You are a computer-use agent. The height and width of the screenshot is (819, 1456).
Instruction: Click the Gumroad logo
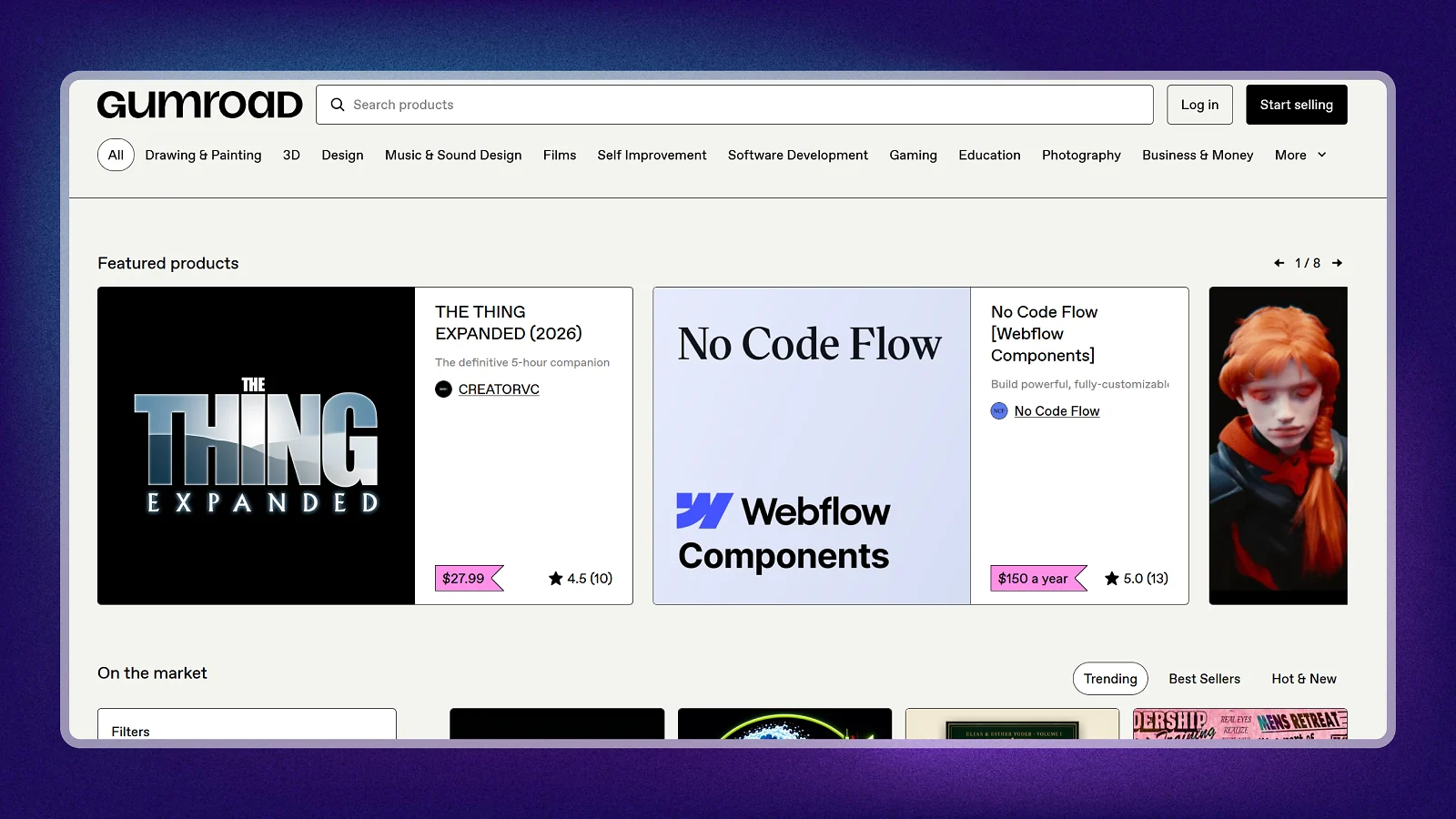[x=199, y=105]
